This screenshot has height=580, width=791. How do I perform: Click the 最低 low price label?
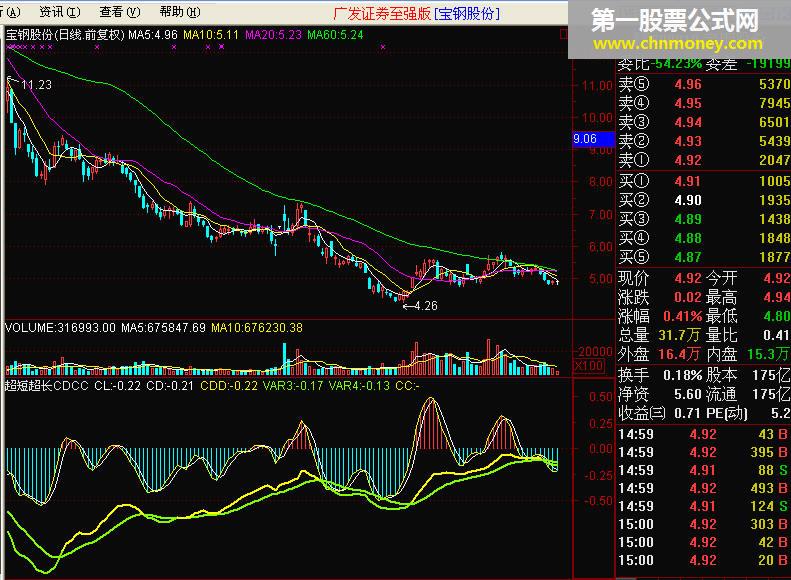(x=721, y=317)
